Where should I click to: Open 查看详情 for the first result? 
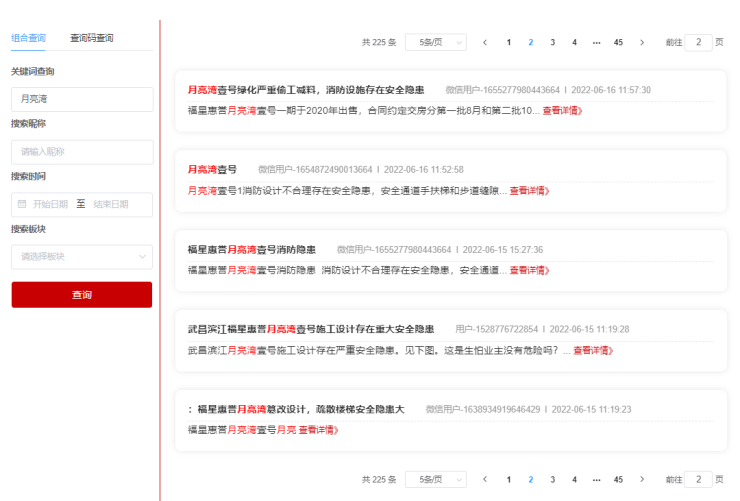pyautogui.click(x=562, y=110)
